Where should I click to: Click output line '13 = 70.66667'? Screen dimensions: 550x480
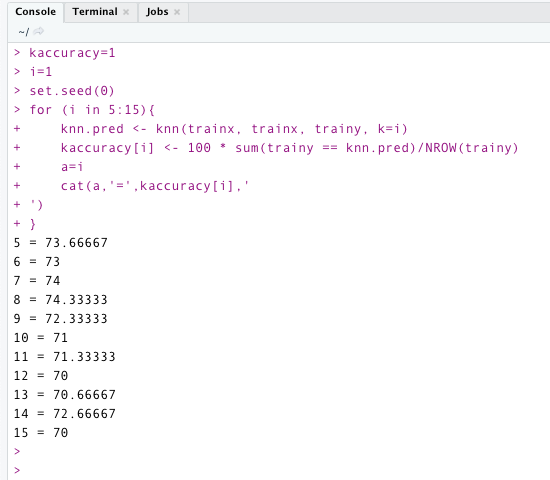(65, 395)
